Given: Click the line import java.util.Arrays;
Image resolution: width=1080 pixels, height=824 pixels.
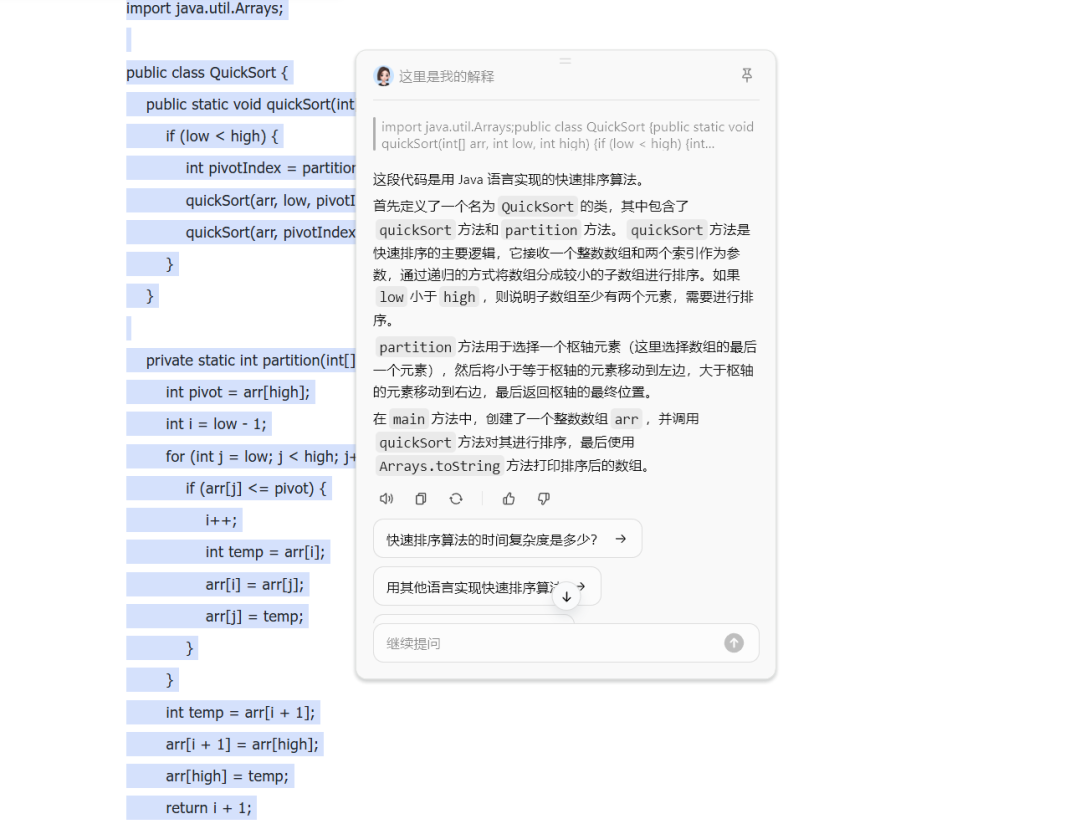Looking at the screenshot, I should click(x=205, y=9).
